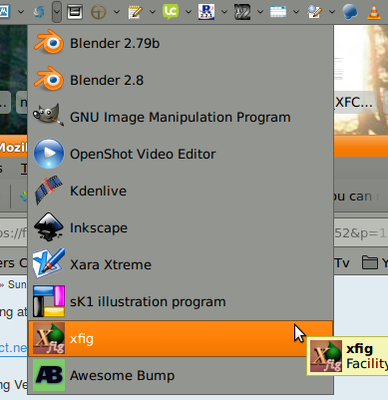Click the VLC cone icon in panel
388x400 pixels.
click(x=374, y=12)
